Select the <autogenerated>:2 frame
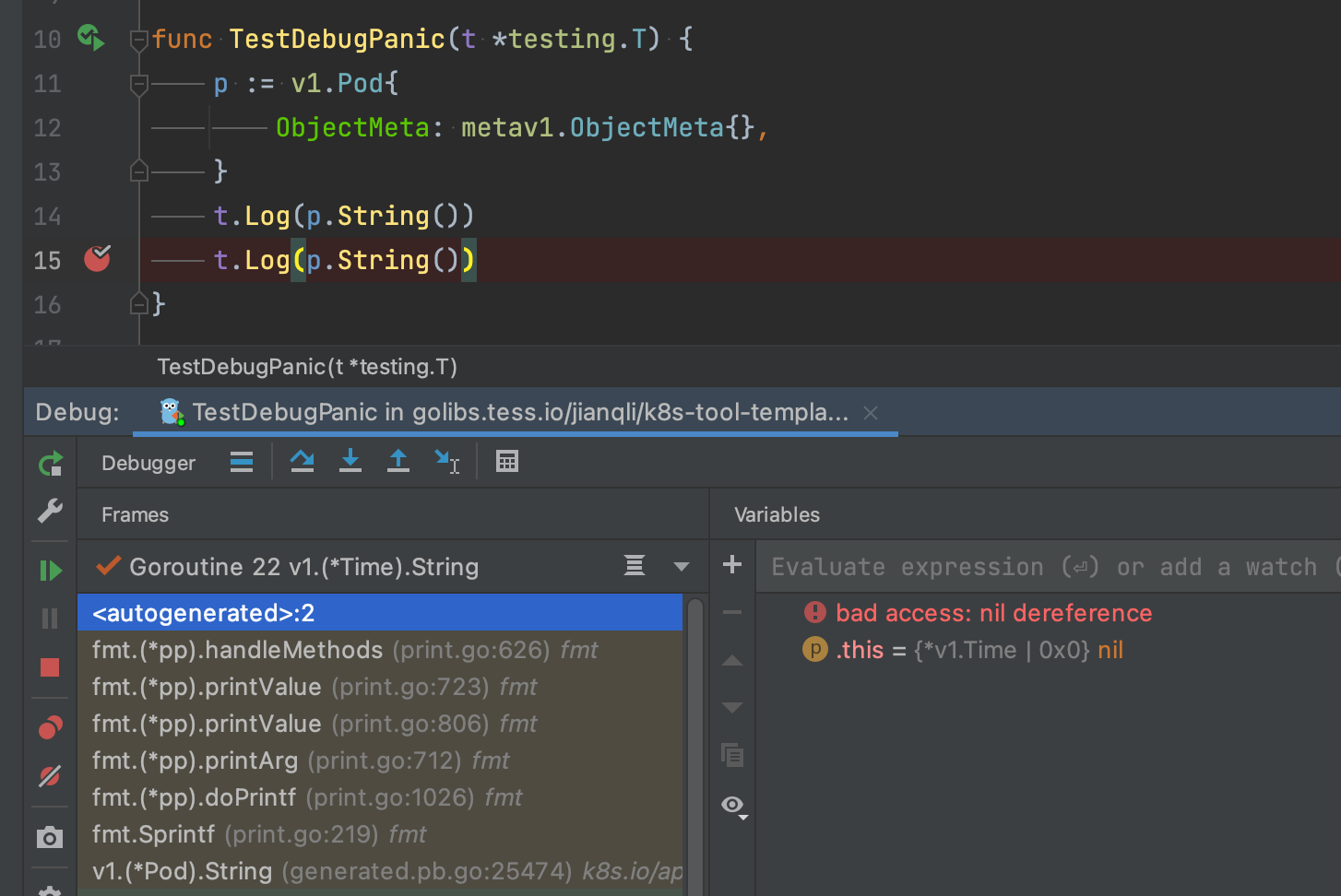The image size is (1341, 896). (380, 613)
